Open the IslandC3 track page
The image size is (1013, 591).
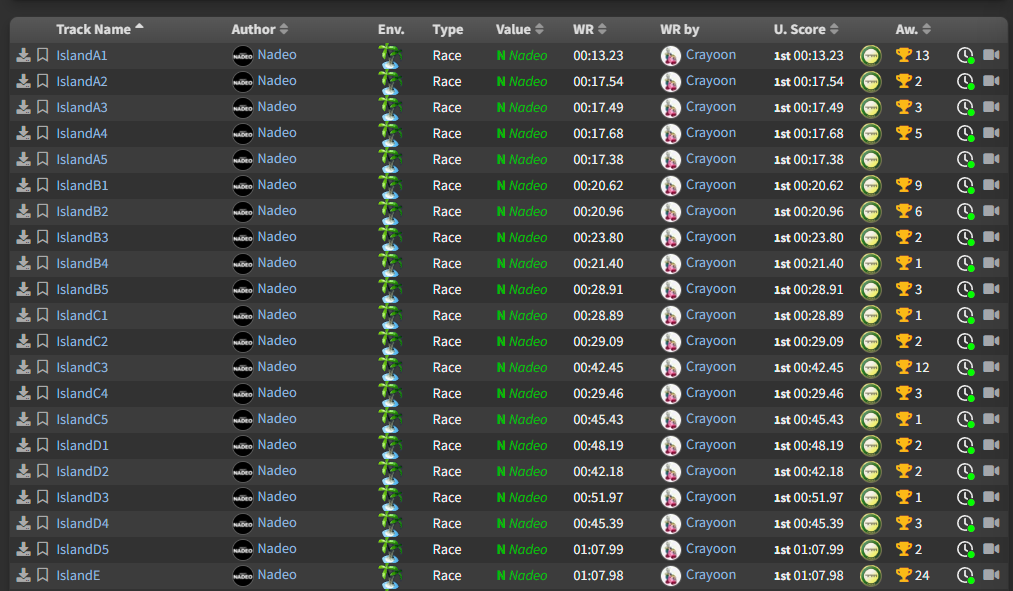tap(82, 368)
